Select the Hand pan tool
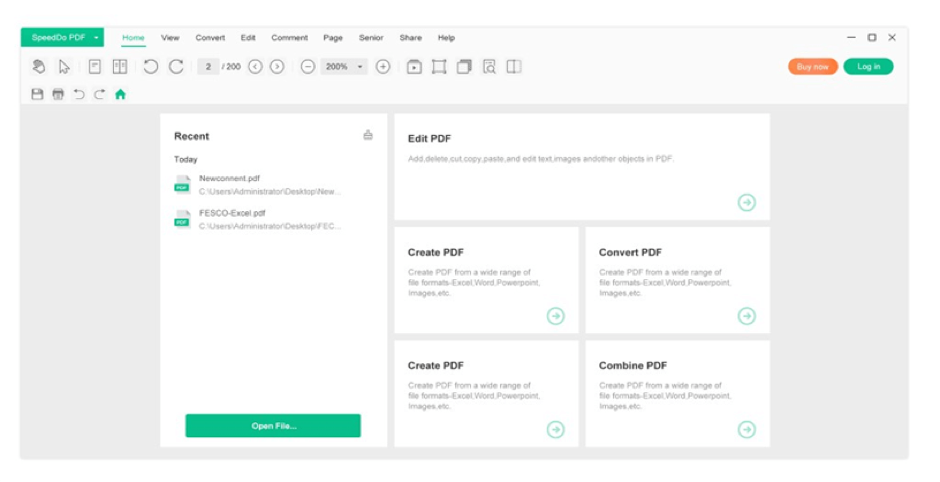Image resolution: width=940 pixels, height=482 pixels. pyautogui.click(x=39, y=67)
